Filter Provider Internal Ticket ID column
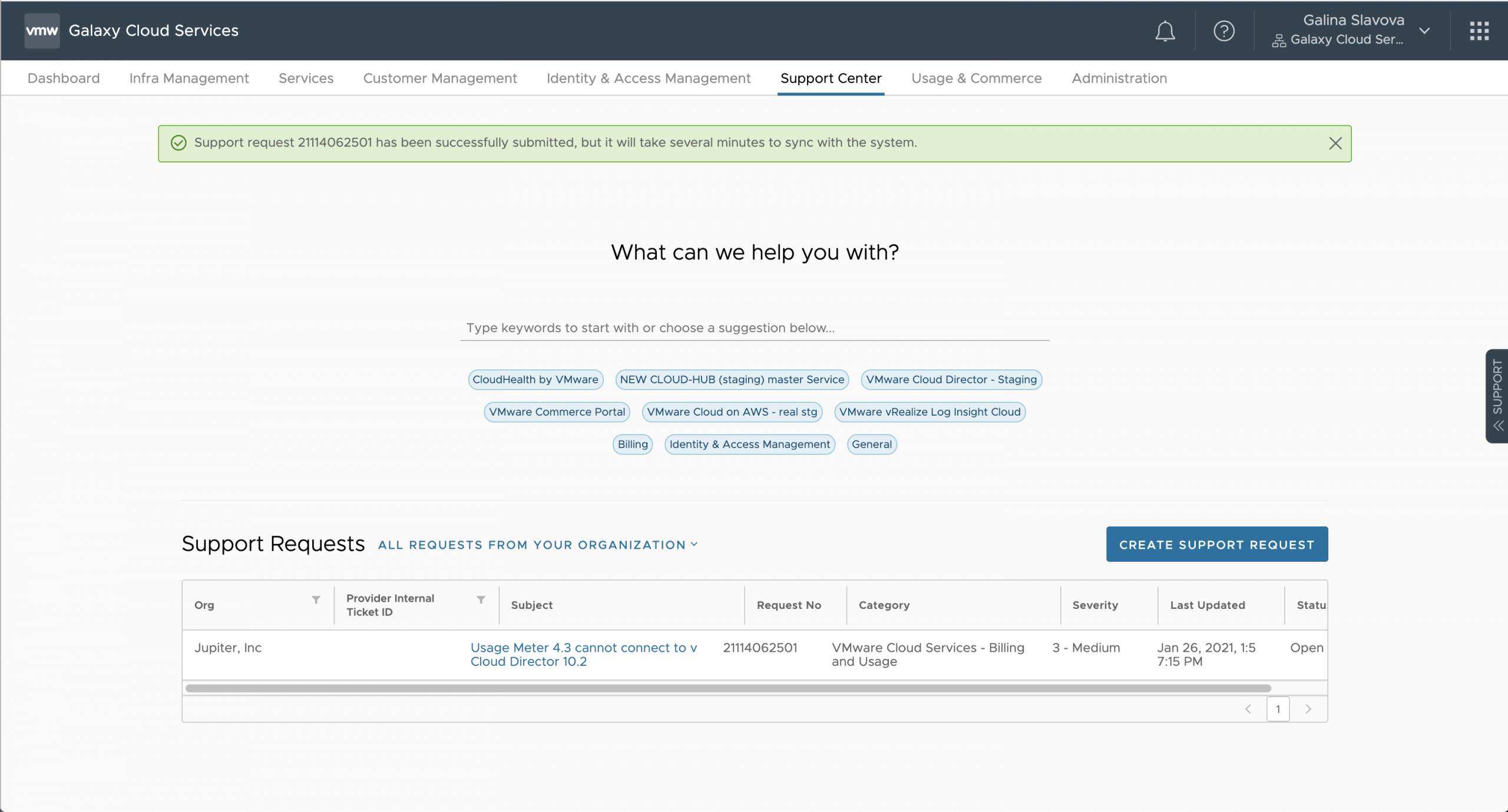This screenshot has width=1508, height=812. (481, 599)
